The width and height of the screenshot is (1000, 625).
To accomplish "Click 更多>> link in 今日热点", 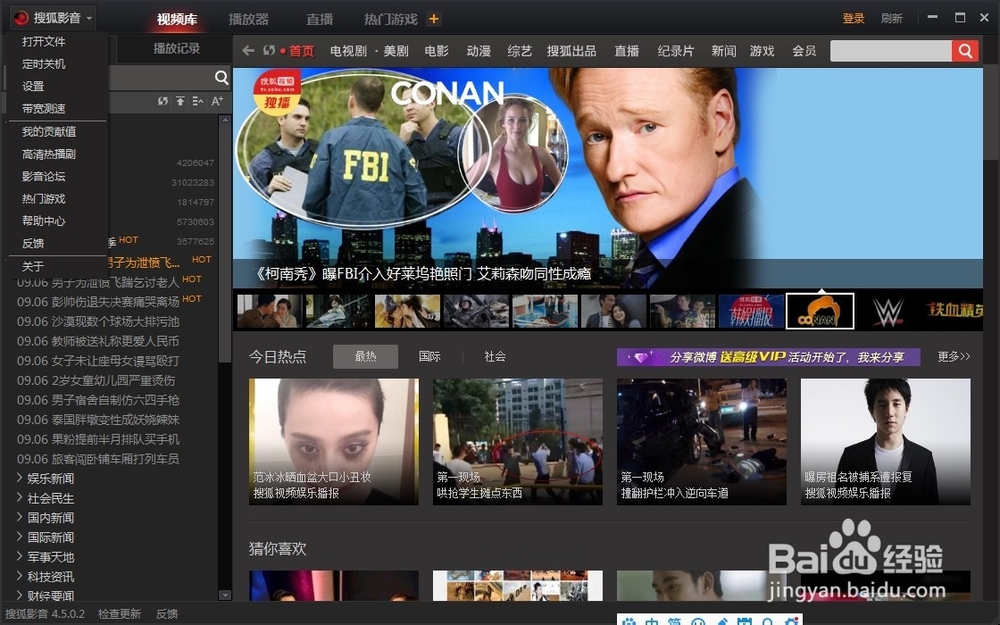I will coord(953,357).
